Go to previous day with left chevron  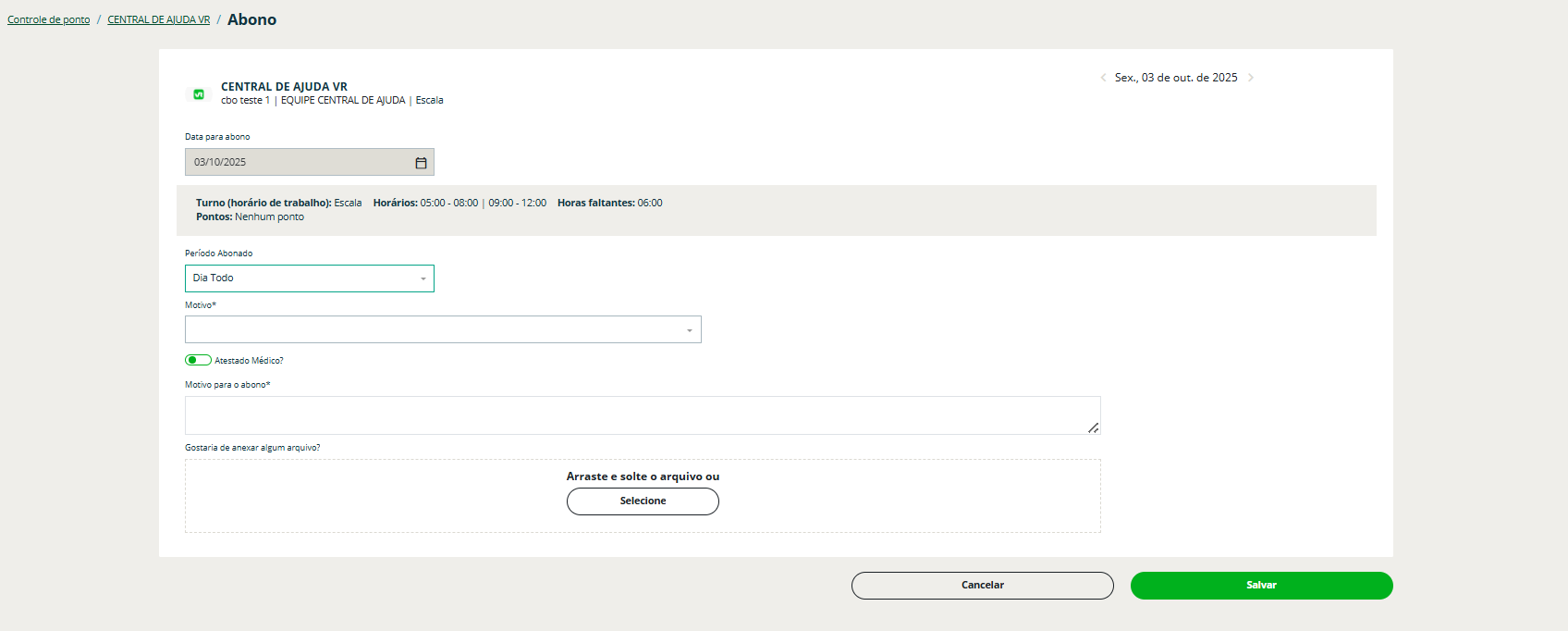tap(1103, 78)
